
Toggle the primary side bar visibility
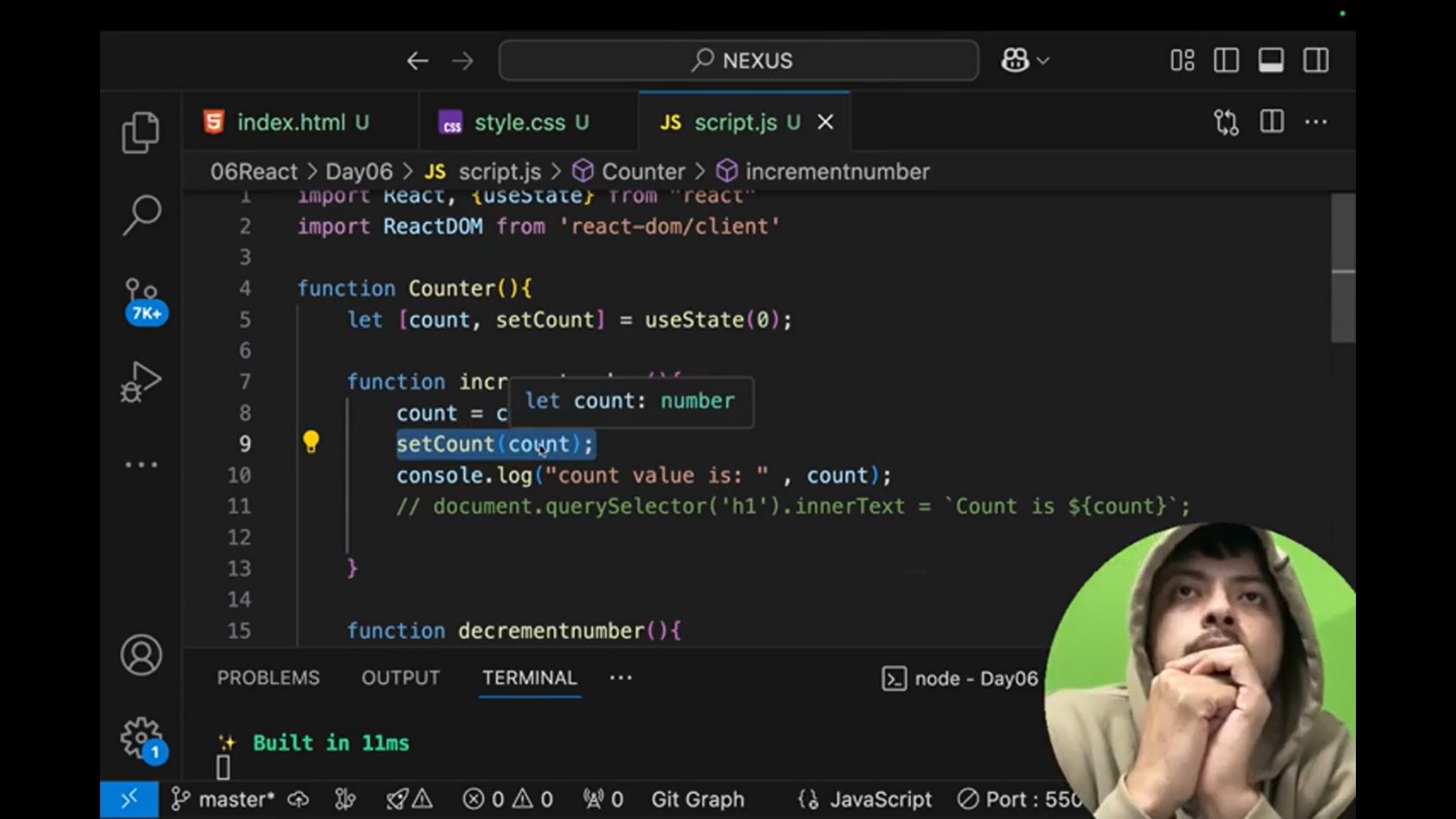tap(1227, 61)
